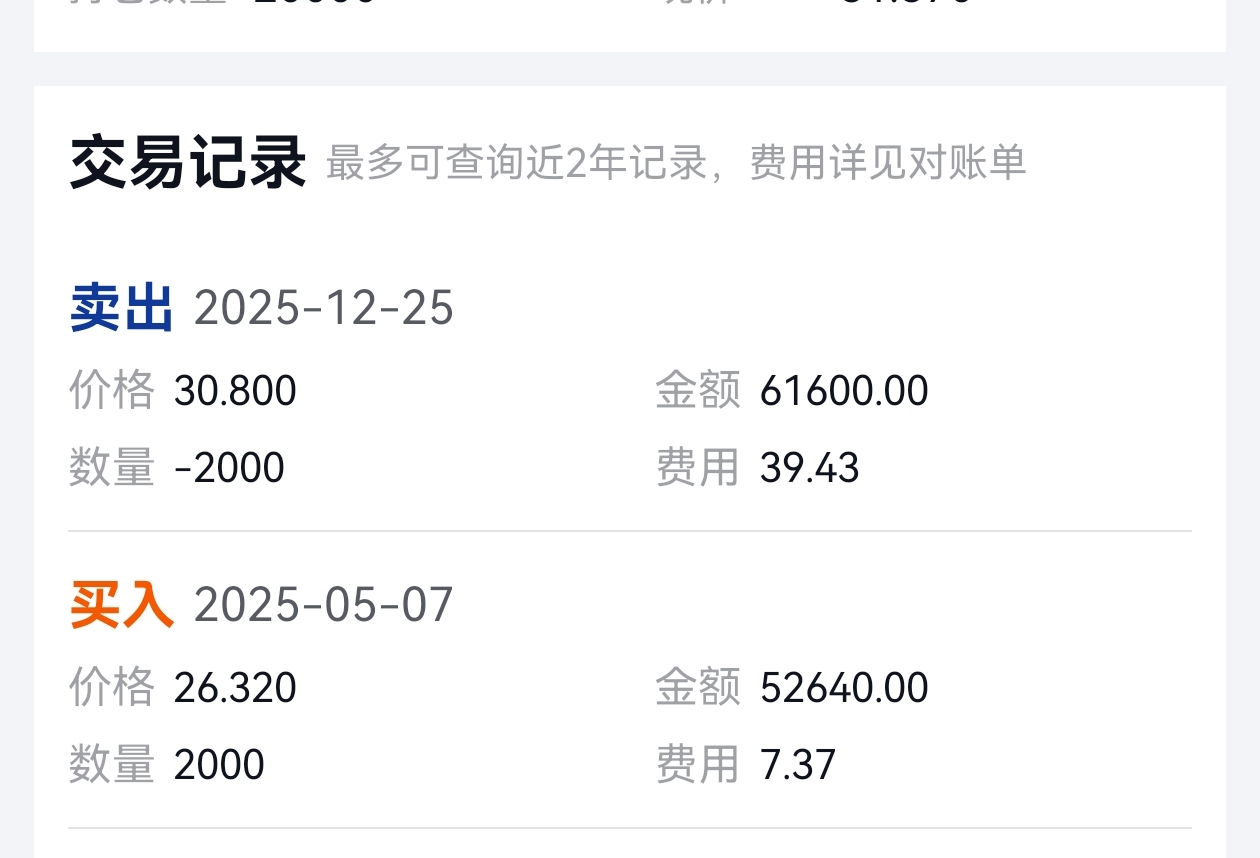Click the 金额 label in the 卖出 record
The width and height of the screenshot is (1260, 858).
point(698,391)
